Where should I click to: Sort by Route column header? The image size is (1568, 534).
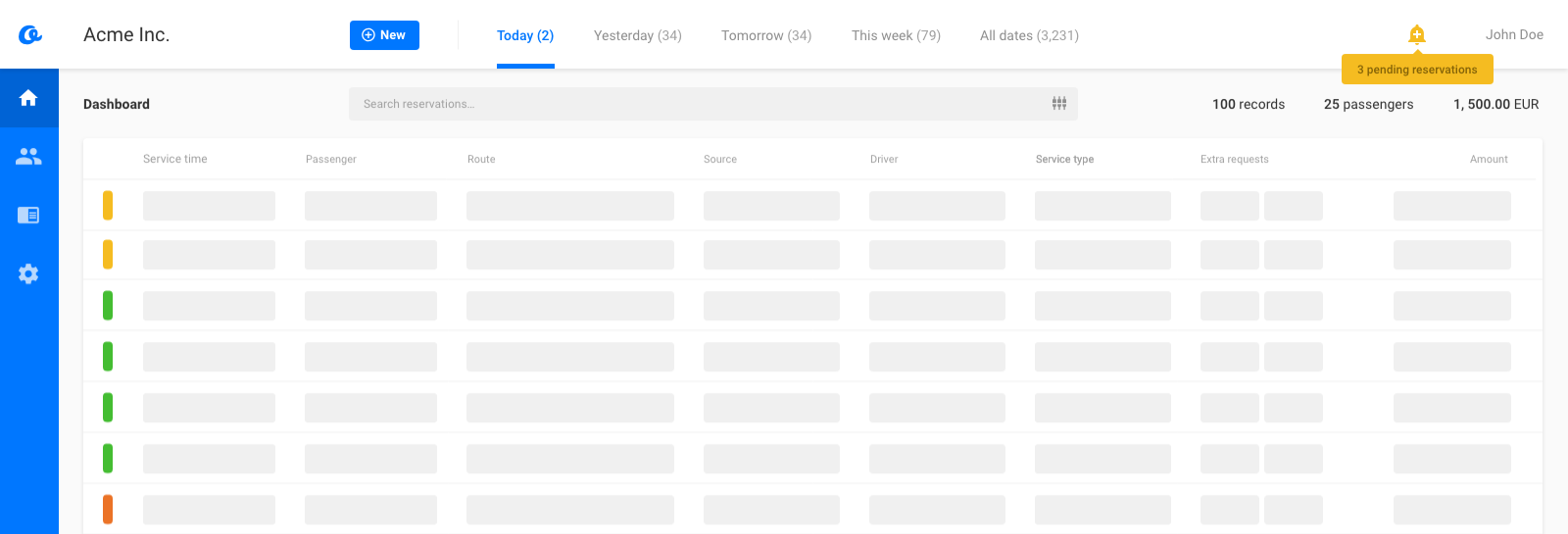click(481, 159)
